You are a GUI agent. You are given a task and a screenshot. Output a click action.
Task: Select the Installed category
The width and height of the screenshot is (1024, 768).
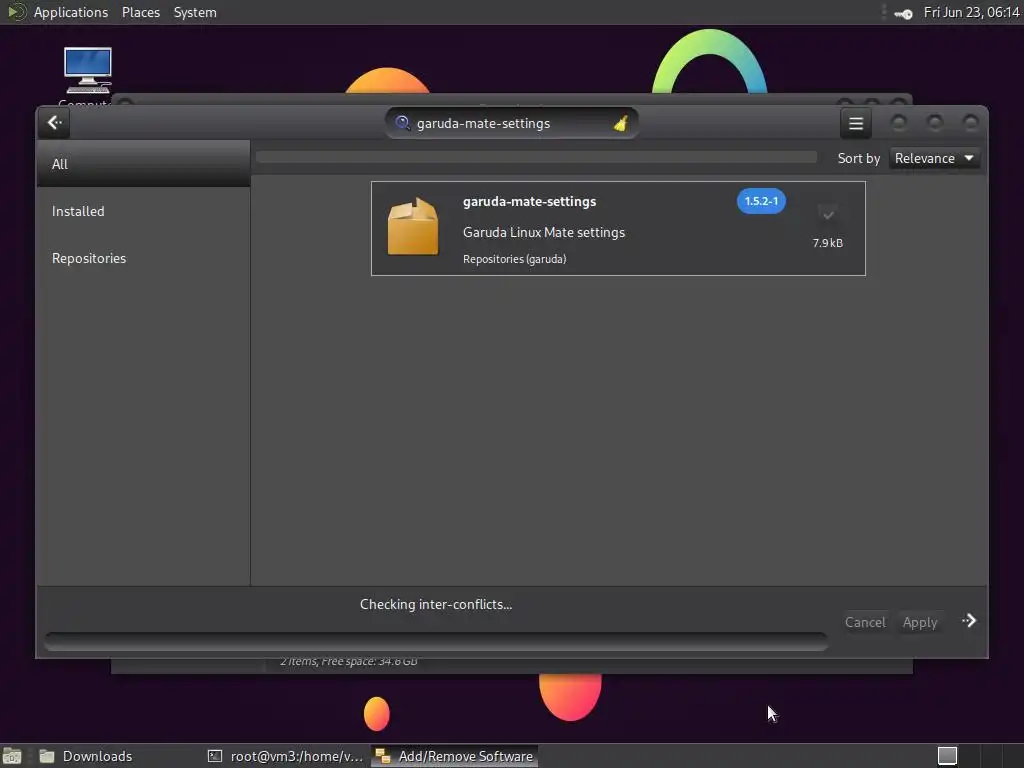144,211
